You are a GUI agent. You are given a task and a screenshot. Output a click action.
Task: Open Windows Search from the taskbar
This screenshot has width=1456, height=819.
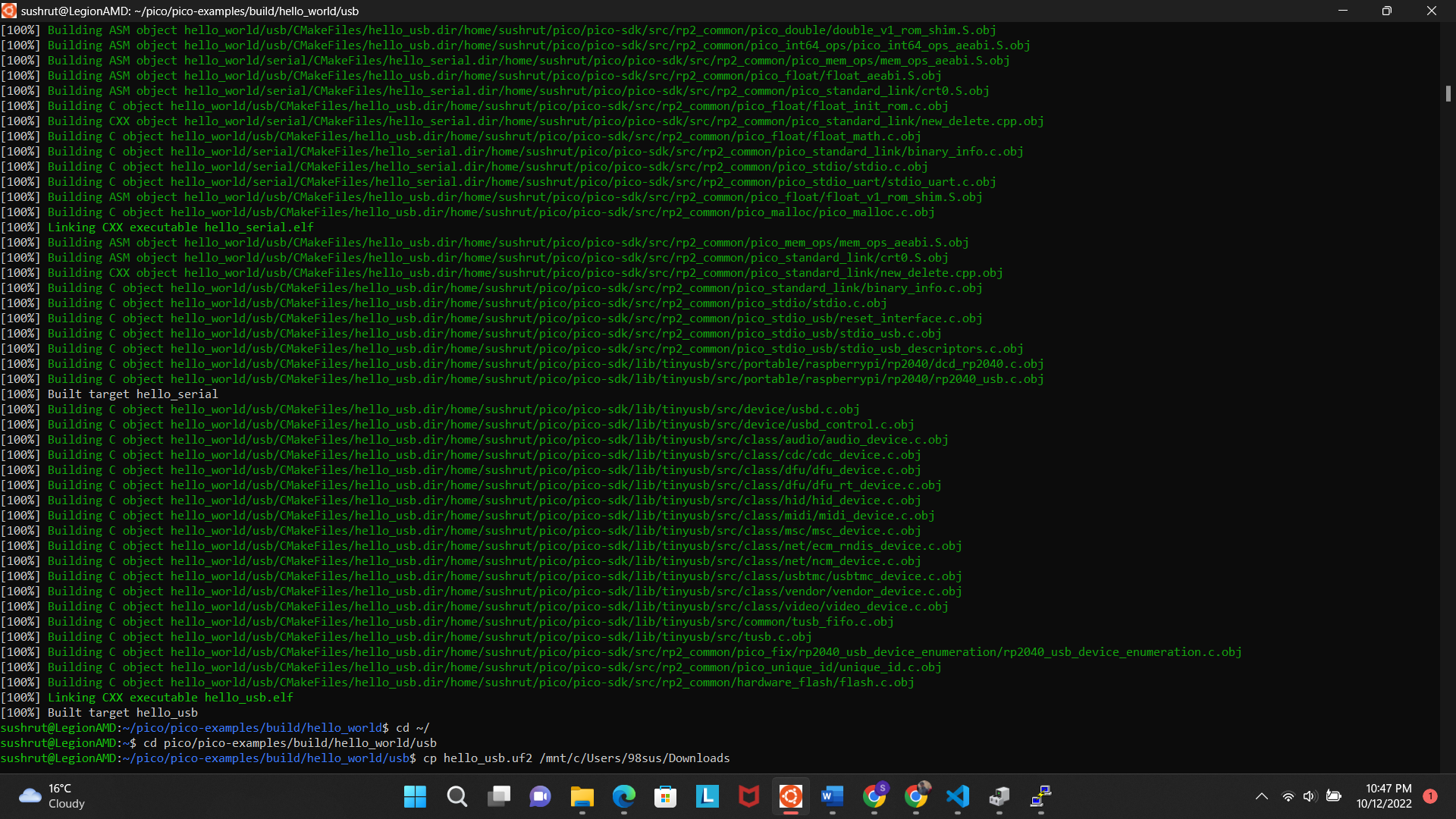(457, 797)
